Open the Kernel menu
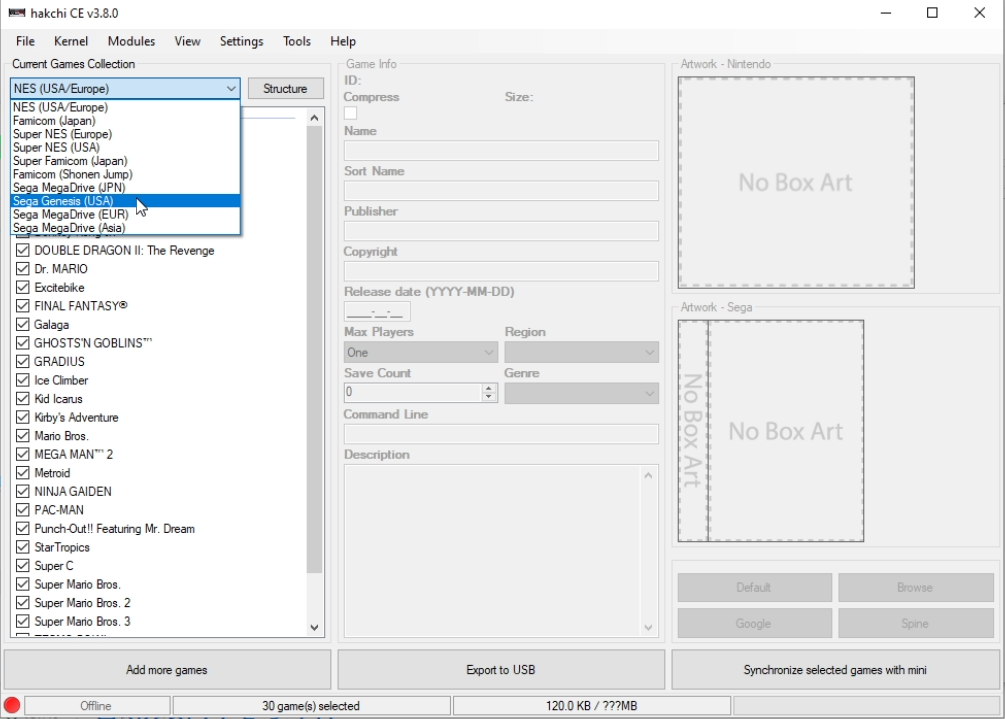Image resolution: width=1005 pixels, height=719 pixels. (71, 41)
